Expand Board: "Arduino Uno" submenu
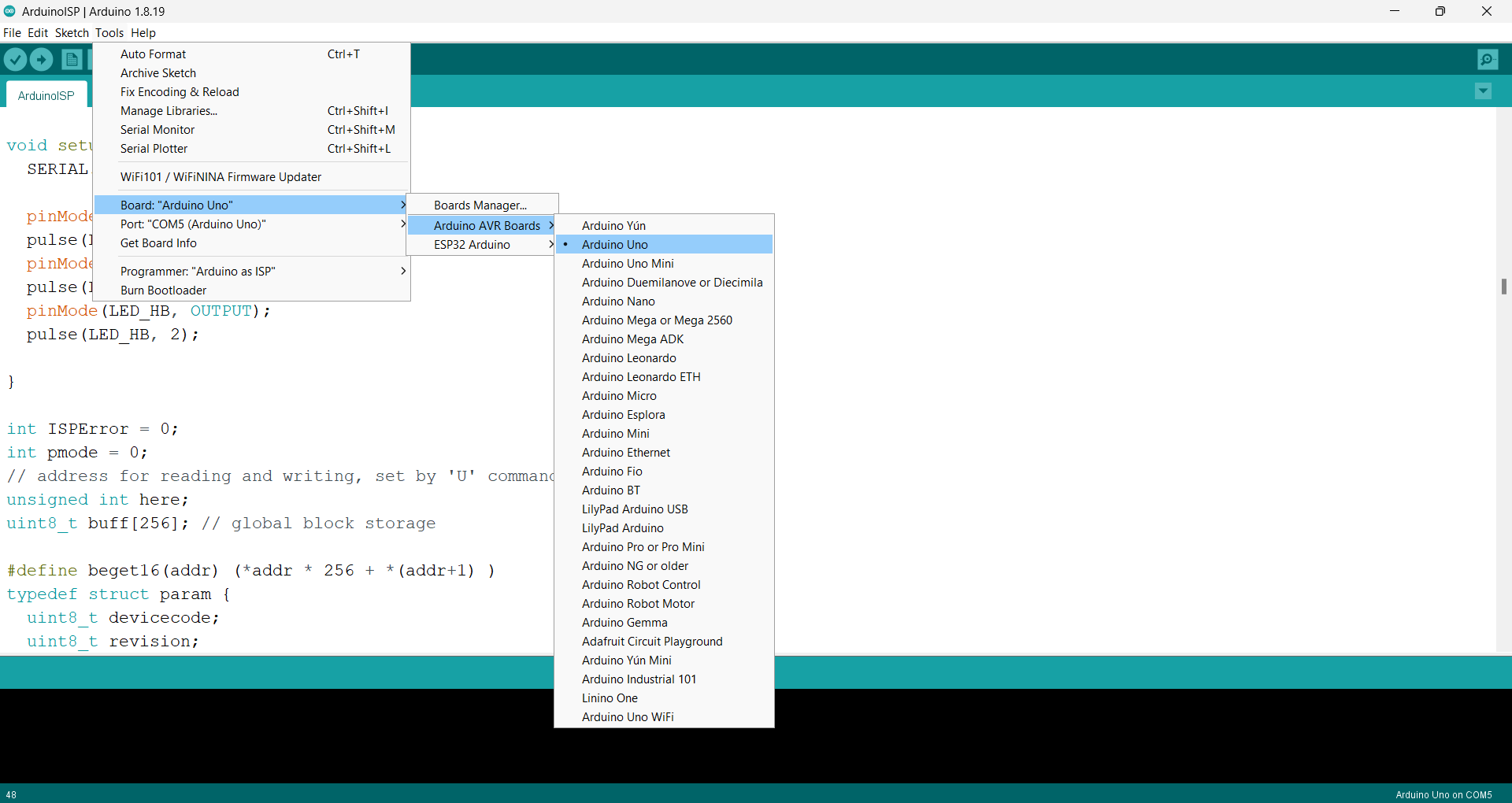Image resolution: width=1512 pixels, height=803 pixels. (252, 205)
